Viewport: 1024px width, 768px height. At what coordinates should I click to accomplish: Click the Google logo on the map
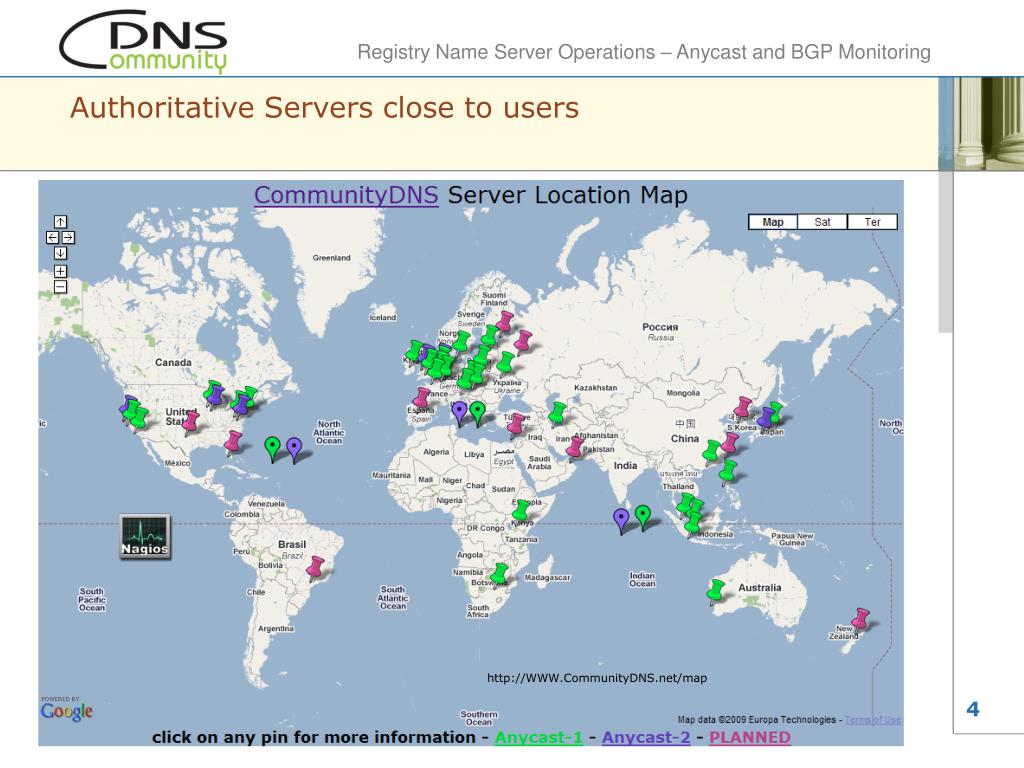(x=67, y=711)
